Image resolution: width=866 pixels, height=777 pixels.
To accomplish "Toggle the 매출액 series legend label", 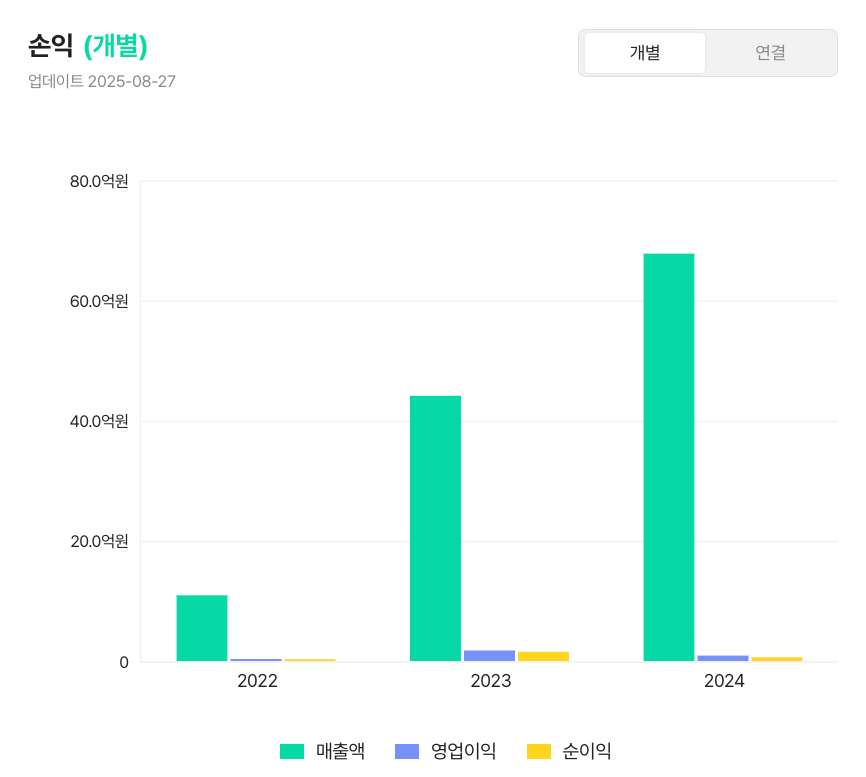I will (340, 751).
